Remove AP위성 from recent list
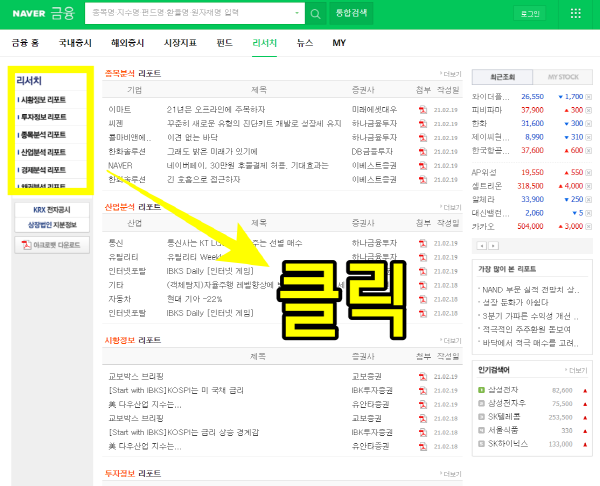Screen dimensions: 600x486 (589, 173)
